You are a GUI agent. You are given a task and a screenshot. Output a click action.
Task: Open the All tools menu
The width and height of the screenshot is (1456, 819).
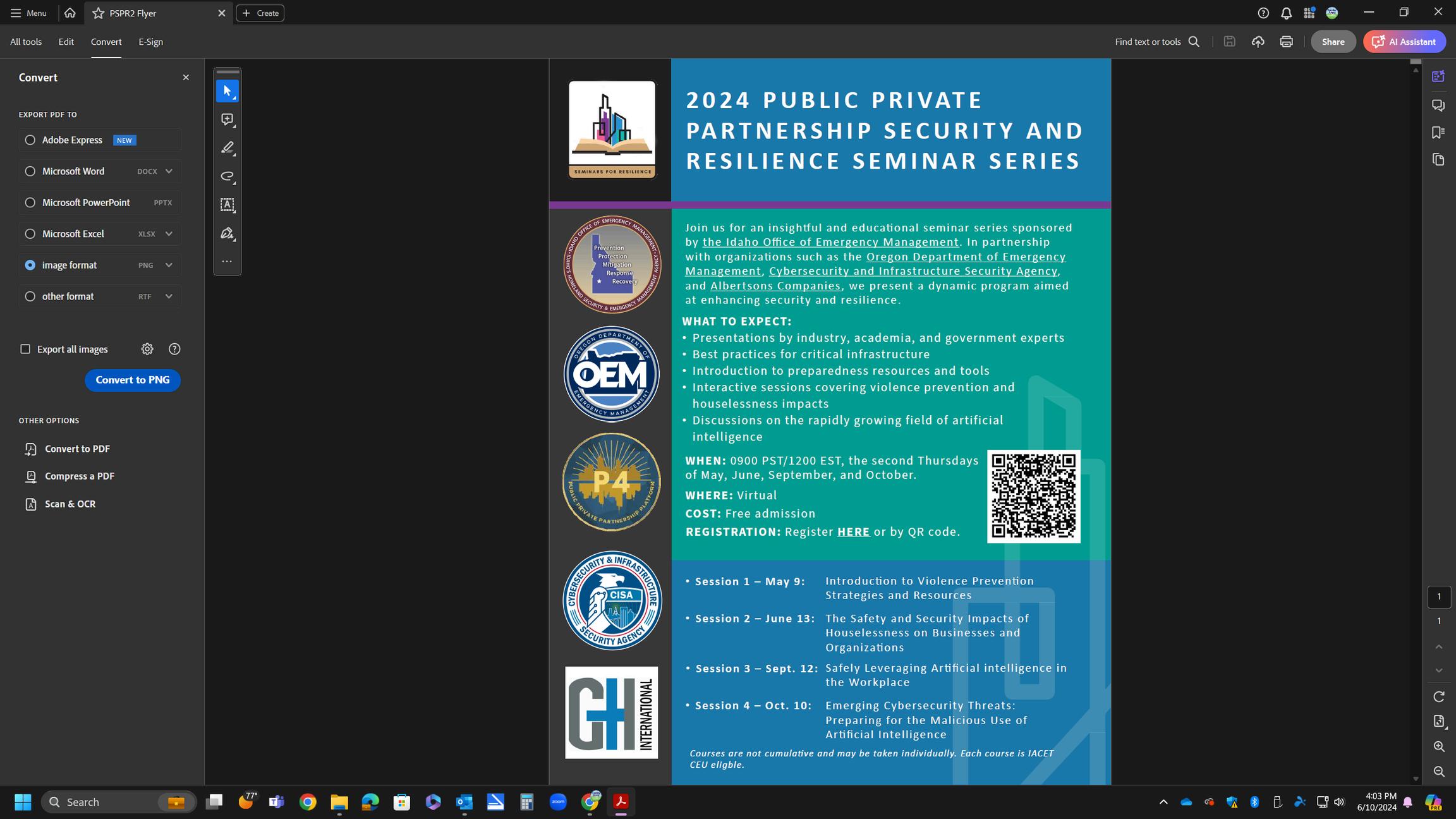[x=26, y=42]
